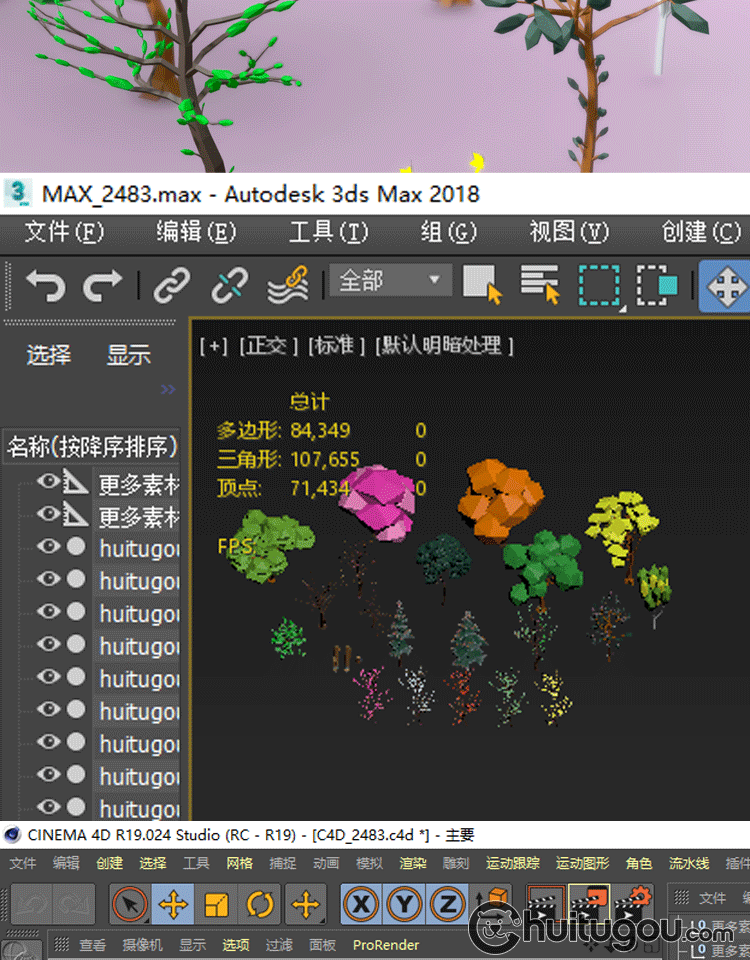Click the [+] viewport menu label
750x960 pixels.
(214, 346)
